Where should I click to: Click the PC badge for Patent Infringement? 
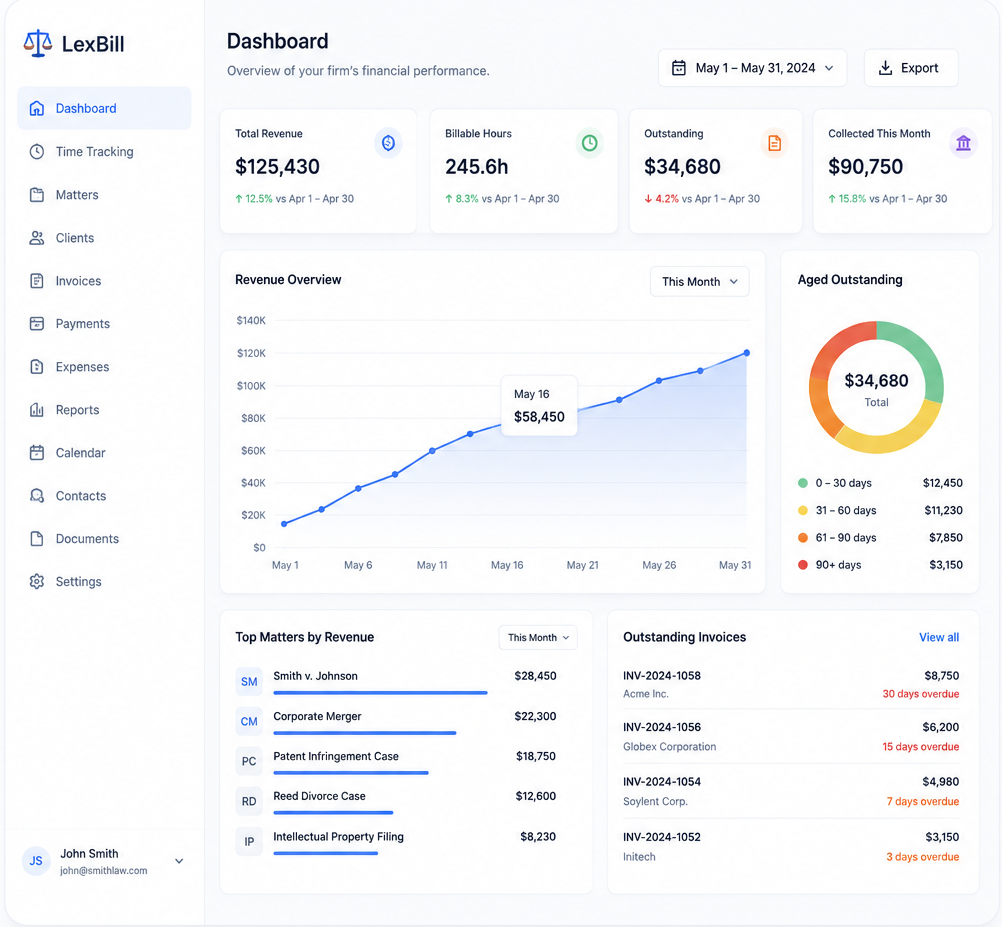tap(249, 762)
